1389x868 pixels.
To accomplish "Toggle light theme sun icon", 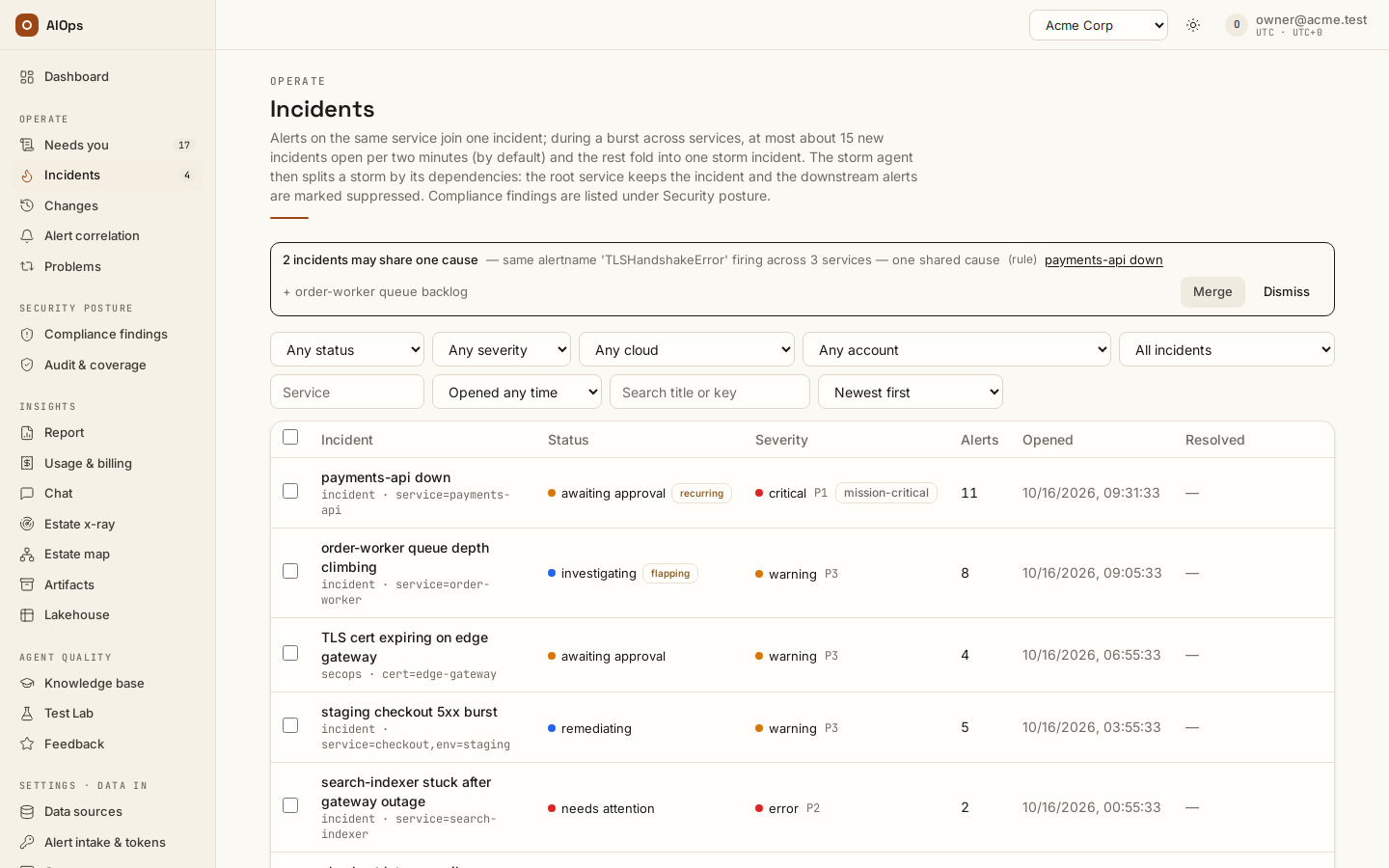I will 1193,25.
